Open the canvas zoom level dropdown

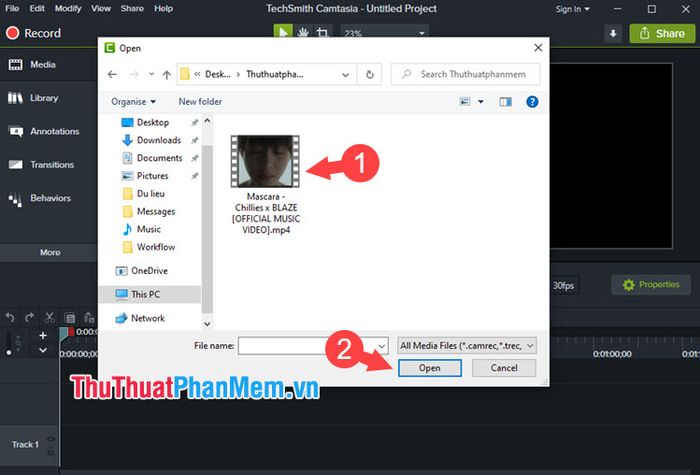[x=384, y=32]
